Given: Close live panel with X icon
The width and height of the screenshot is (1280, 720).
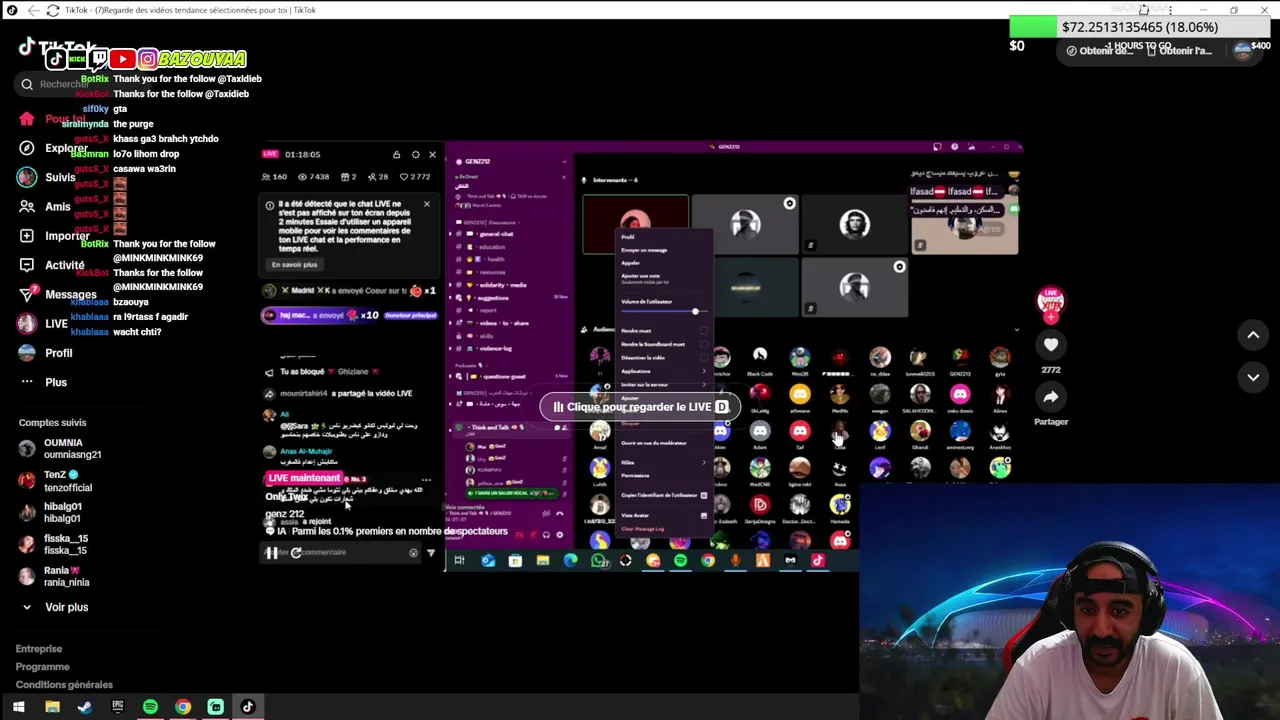Looking at the screenshot, I should (432, 155).
